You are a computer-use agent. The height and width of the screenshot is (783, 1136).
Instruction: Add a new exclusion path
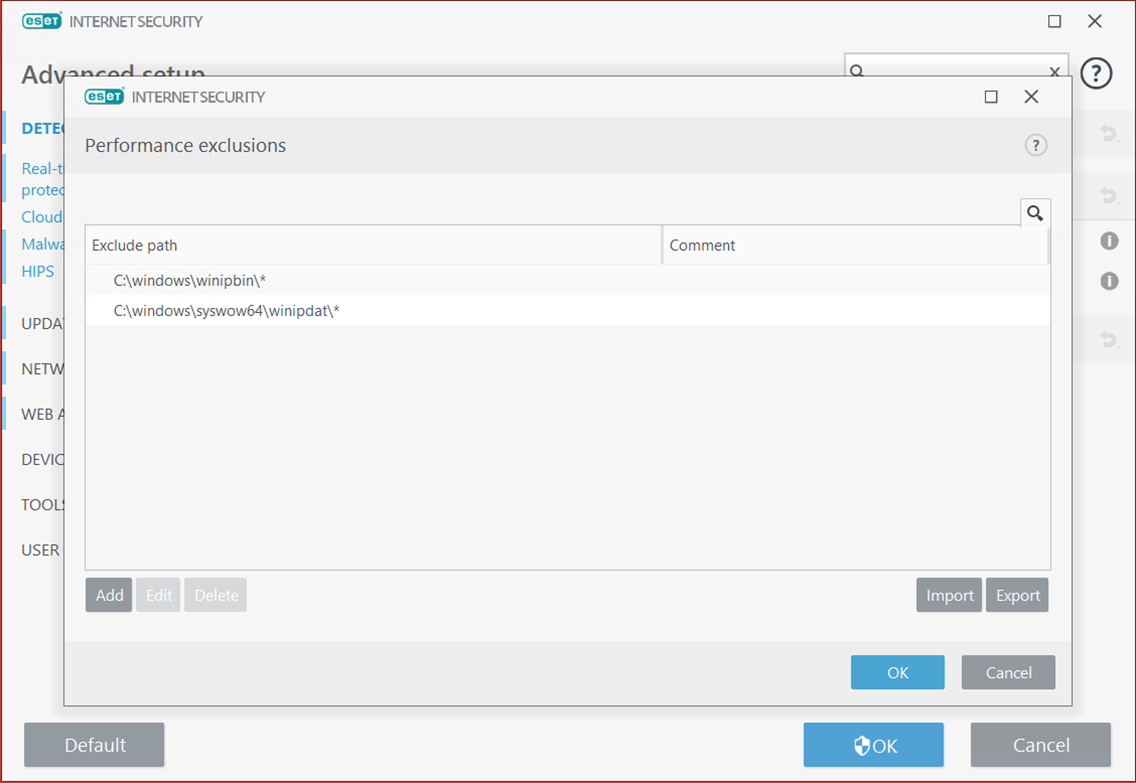pos(109,595)
